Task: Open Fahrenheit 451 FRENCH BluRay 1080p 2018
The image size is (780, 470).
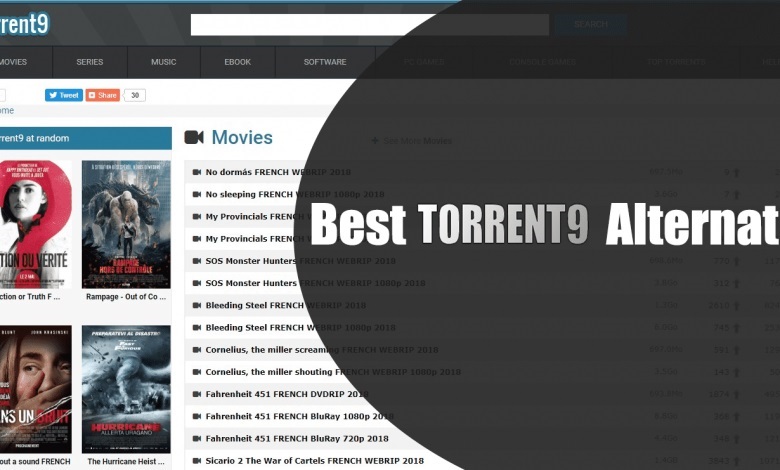Action: pyautogui.click(x=299, y=416)
